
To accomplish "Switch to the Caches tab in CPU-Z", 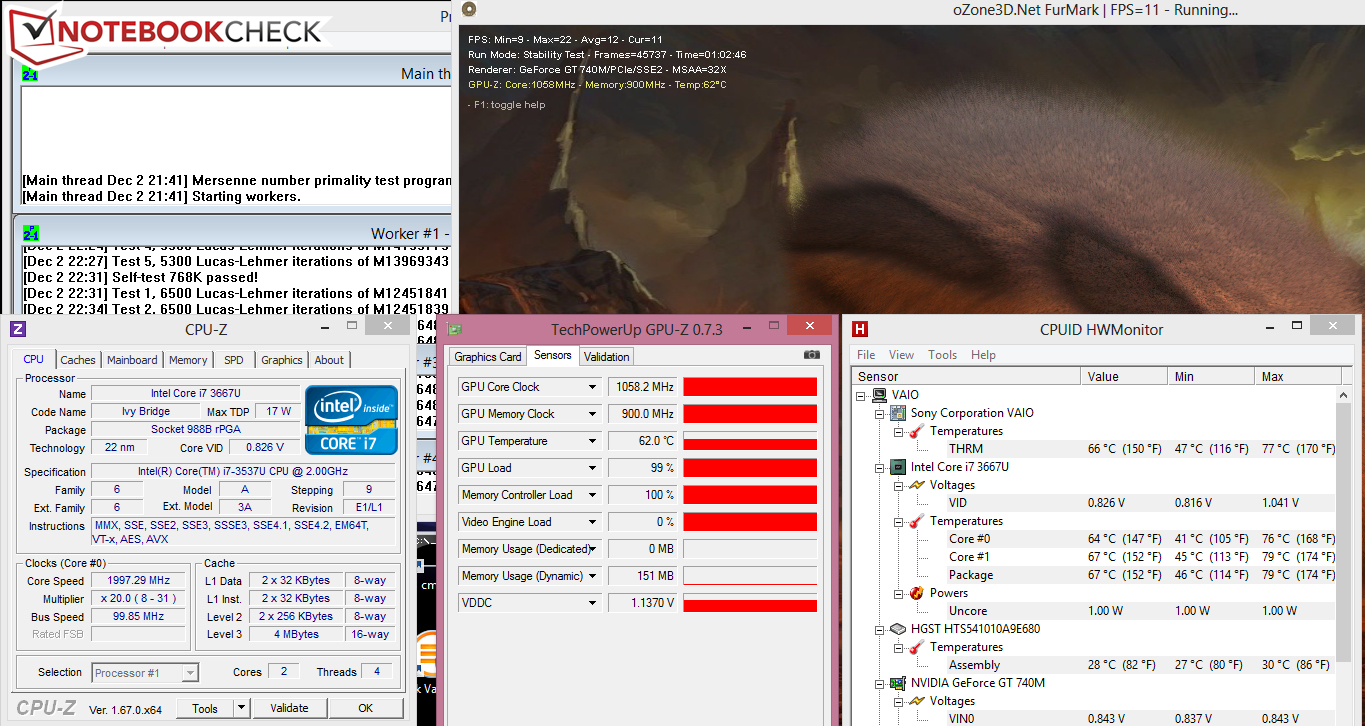I will click(78, 360).
